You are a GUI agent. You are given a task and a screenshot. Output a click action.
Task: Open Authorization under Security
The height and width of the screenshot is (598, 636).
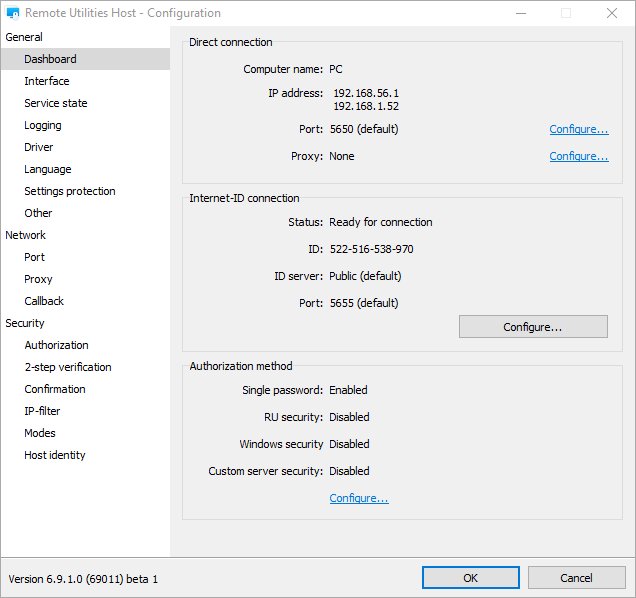(56, 345)
